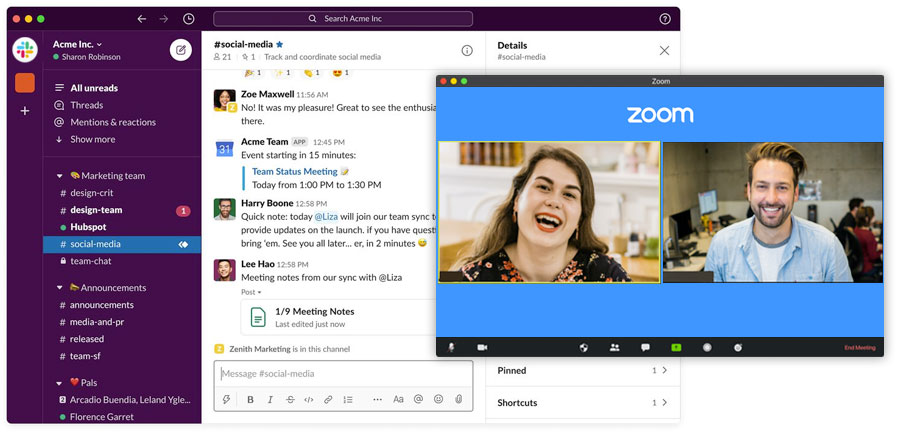Toggle italic formatting in message composer
The width and height of the screenshot is (900, 437).
(270, 400)
